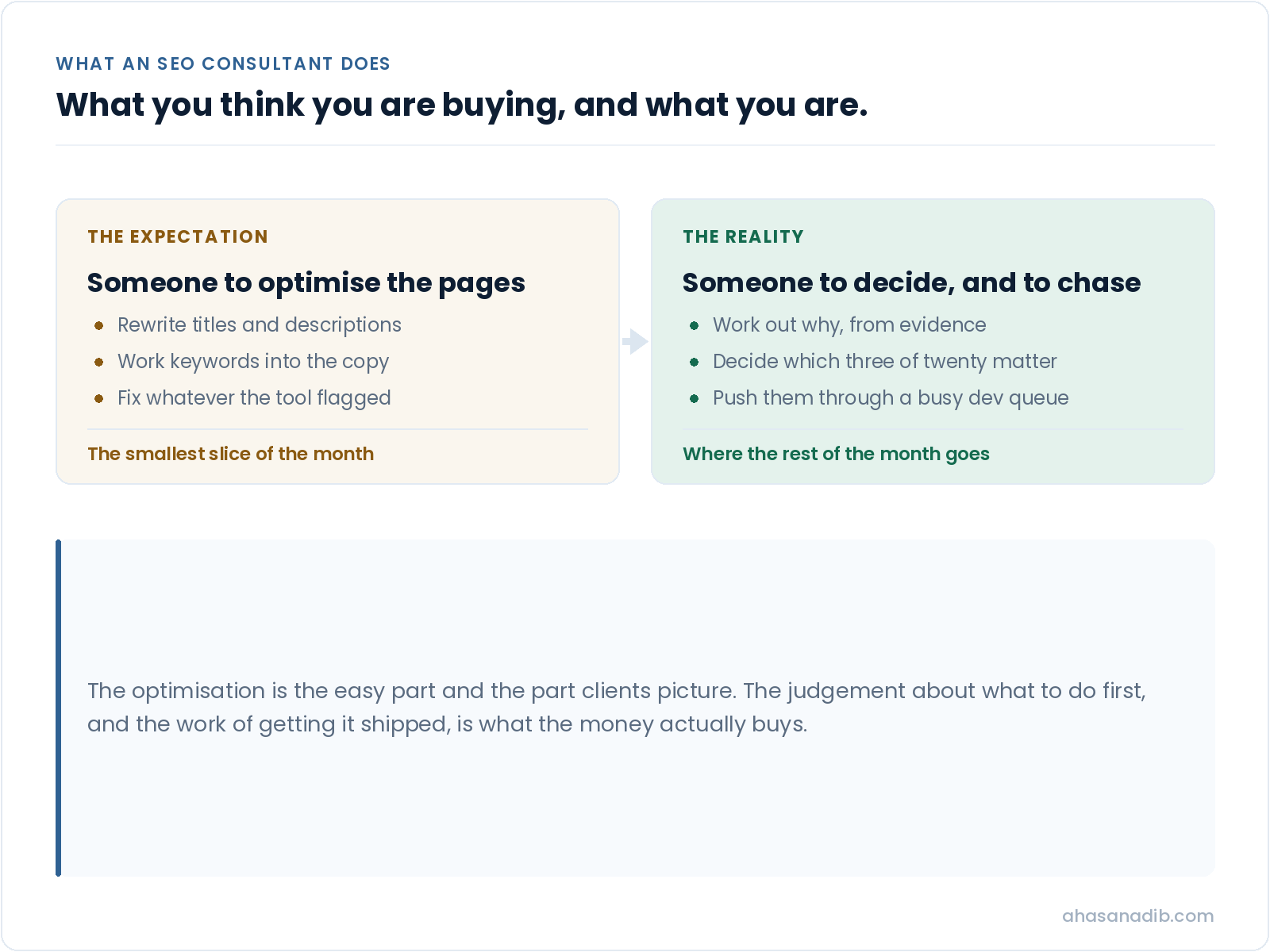
Task: Click the Decide which three of twenty matter item
Action: (x=884, y=362)
